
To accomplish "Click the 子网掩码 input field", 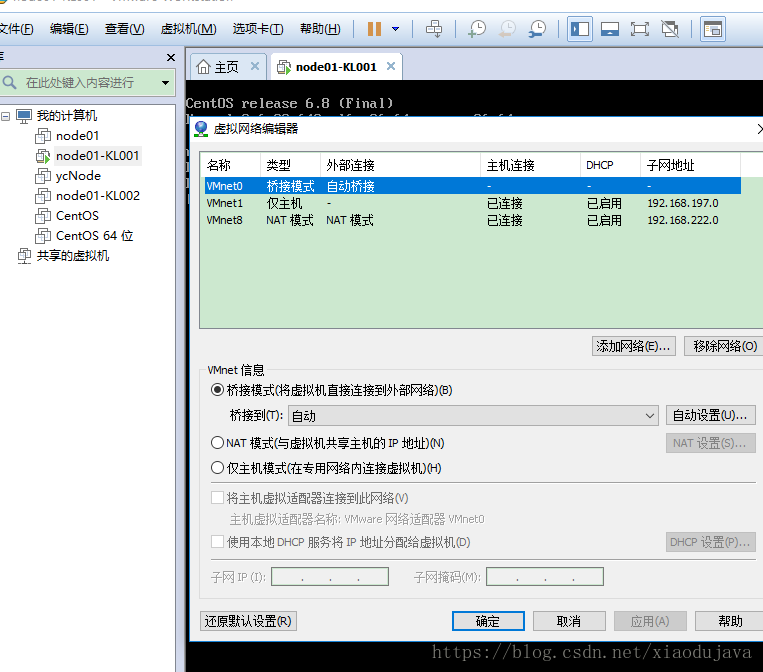I will (545, 577).
